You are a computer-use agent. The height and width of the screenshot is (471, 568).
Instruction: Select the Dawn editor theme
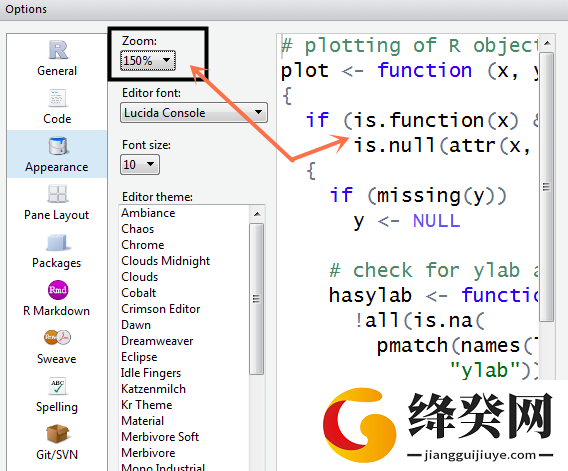click(136, 325)
